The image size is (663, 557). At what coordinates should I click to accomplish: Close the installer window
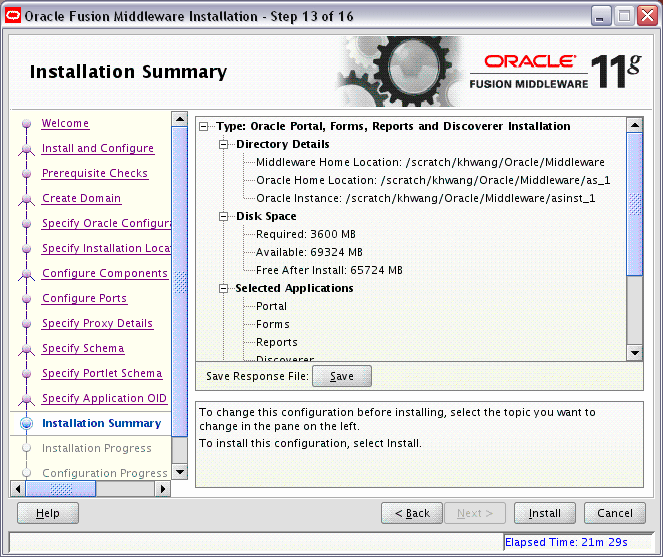(648, 16)
